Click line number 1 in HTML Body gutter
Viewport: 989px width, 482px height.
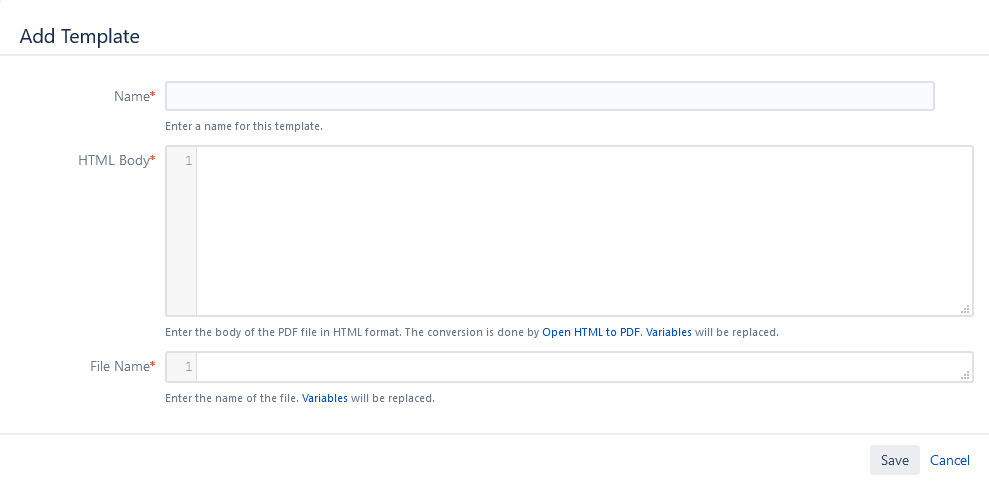(x=188, y=160)
